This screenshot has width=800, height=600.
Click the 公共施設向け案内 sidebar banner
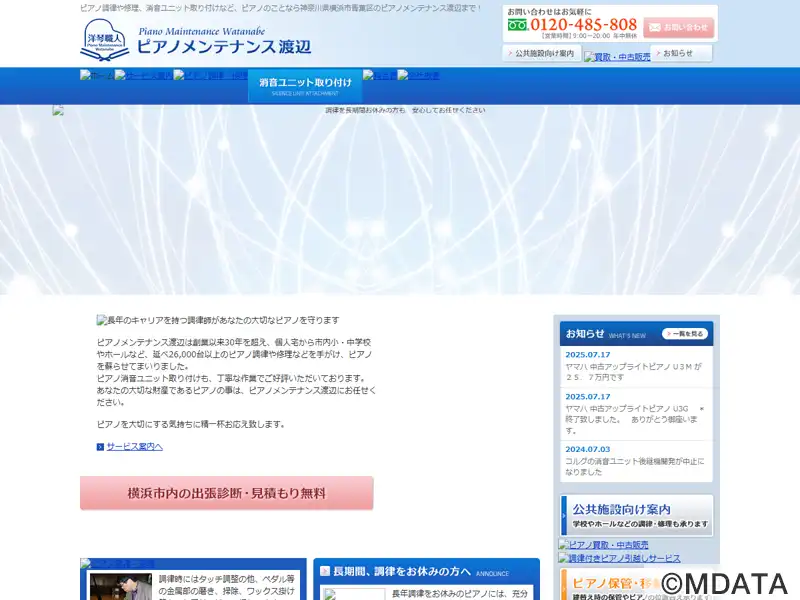(x=636, y=516)
